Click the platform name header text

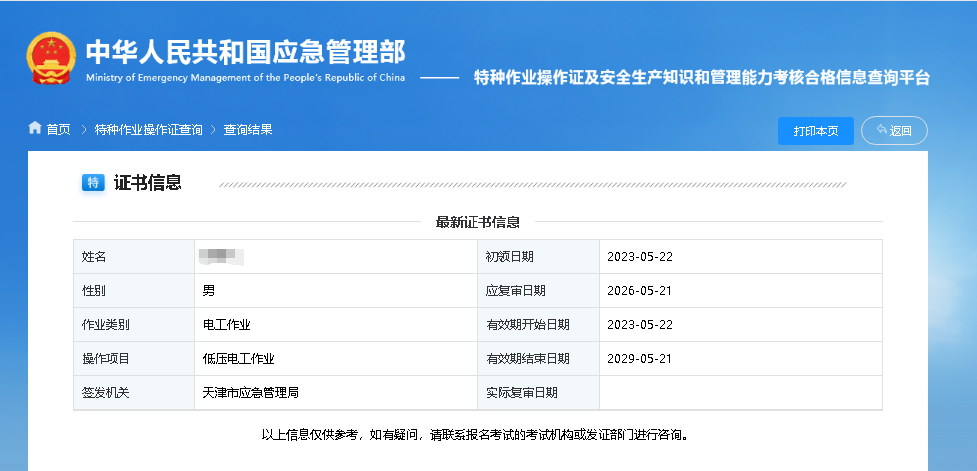tap(701, 77)
